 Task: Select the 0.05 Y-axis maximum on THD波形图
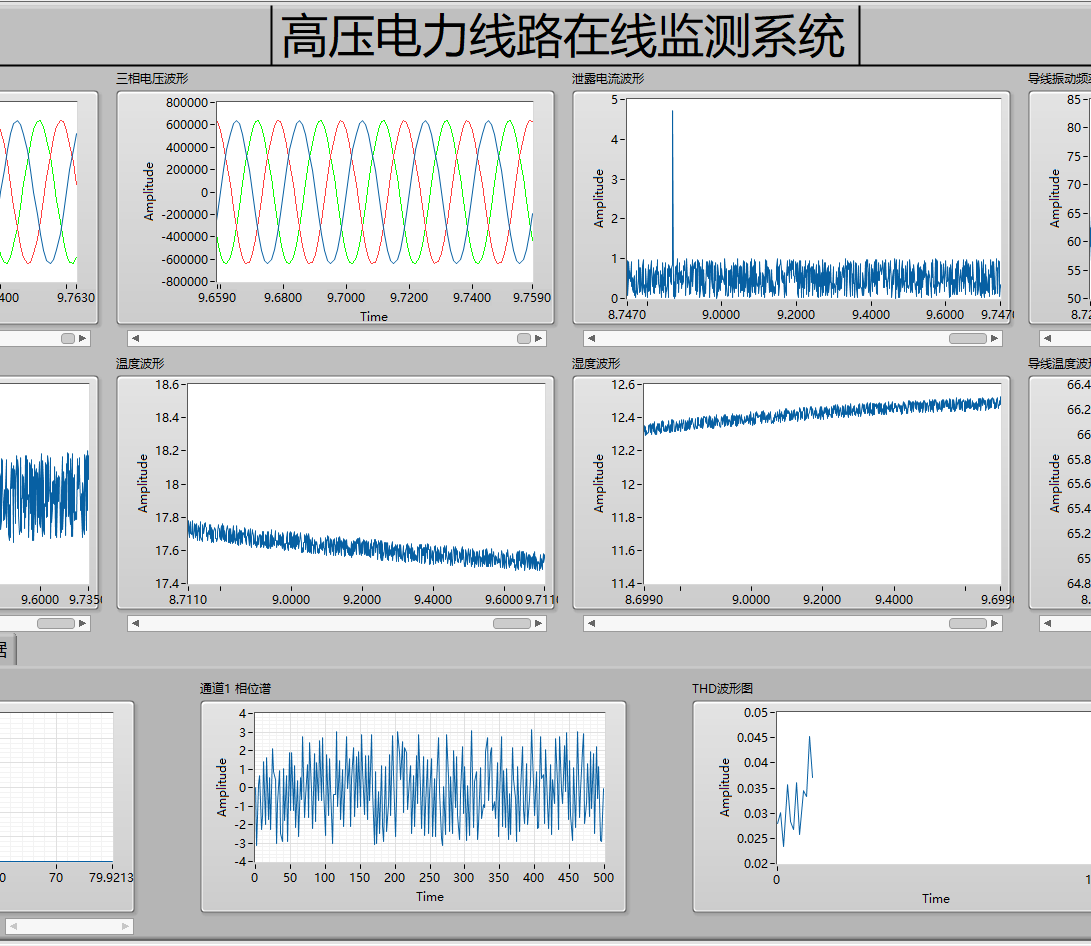(x=756, y=713)
